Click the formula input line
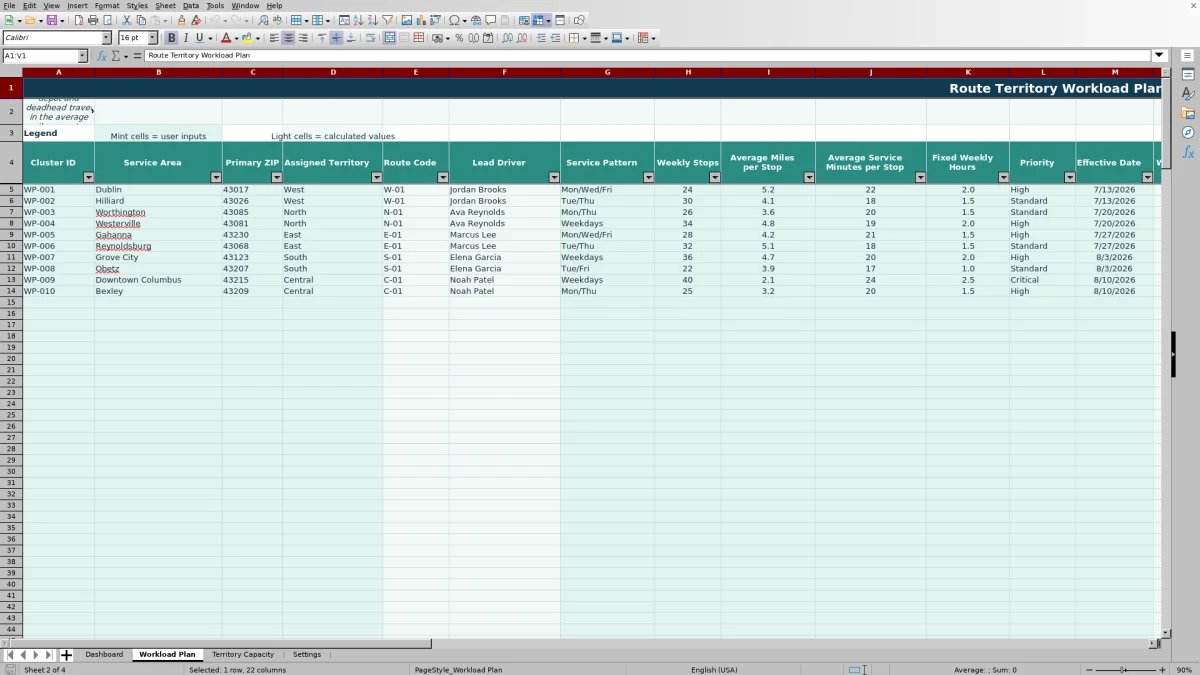This screenshot has height=675, width=1200. 648,56
